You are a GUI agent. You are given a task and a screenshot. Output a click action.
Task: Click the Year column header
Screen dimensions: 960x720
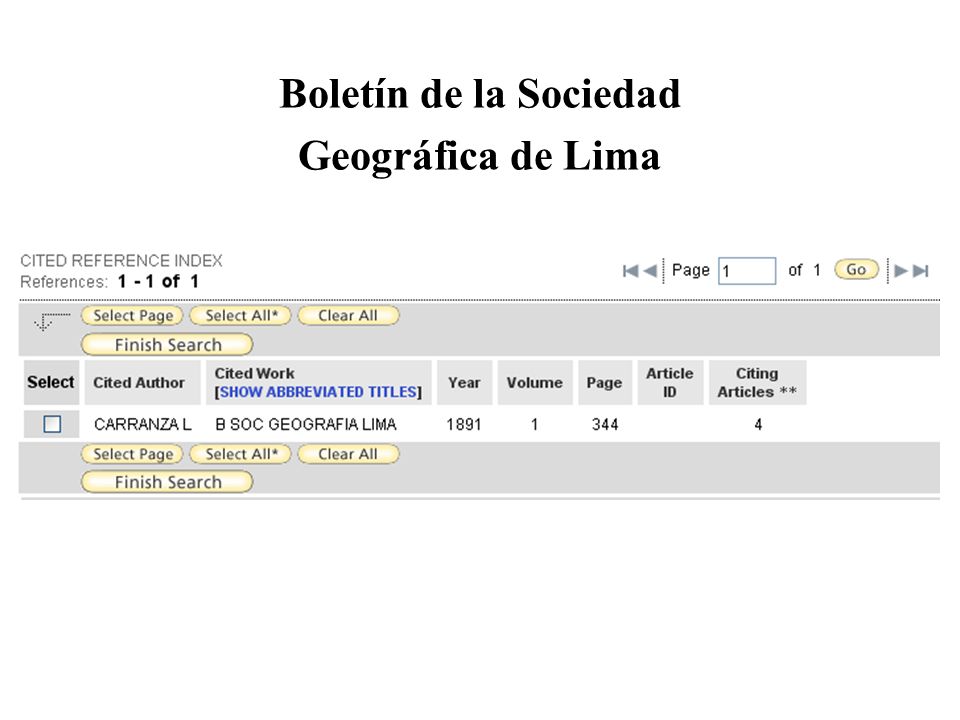pyautogui.click(x=464, y=383)
